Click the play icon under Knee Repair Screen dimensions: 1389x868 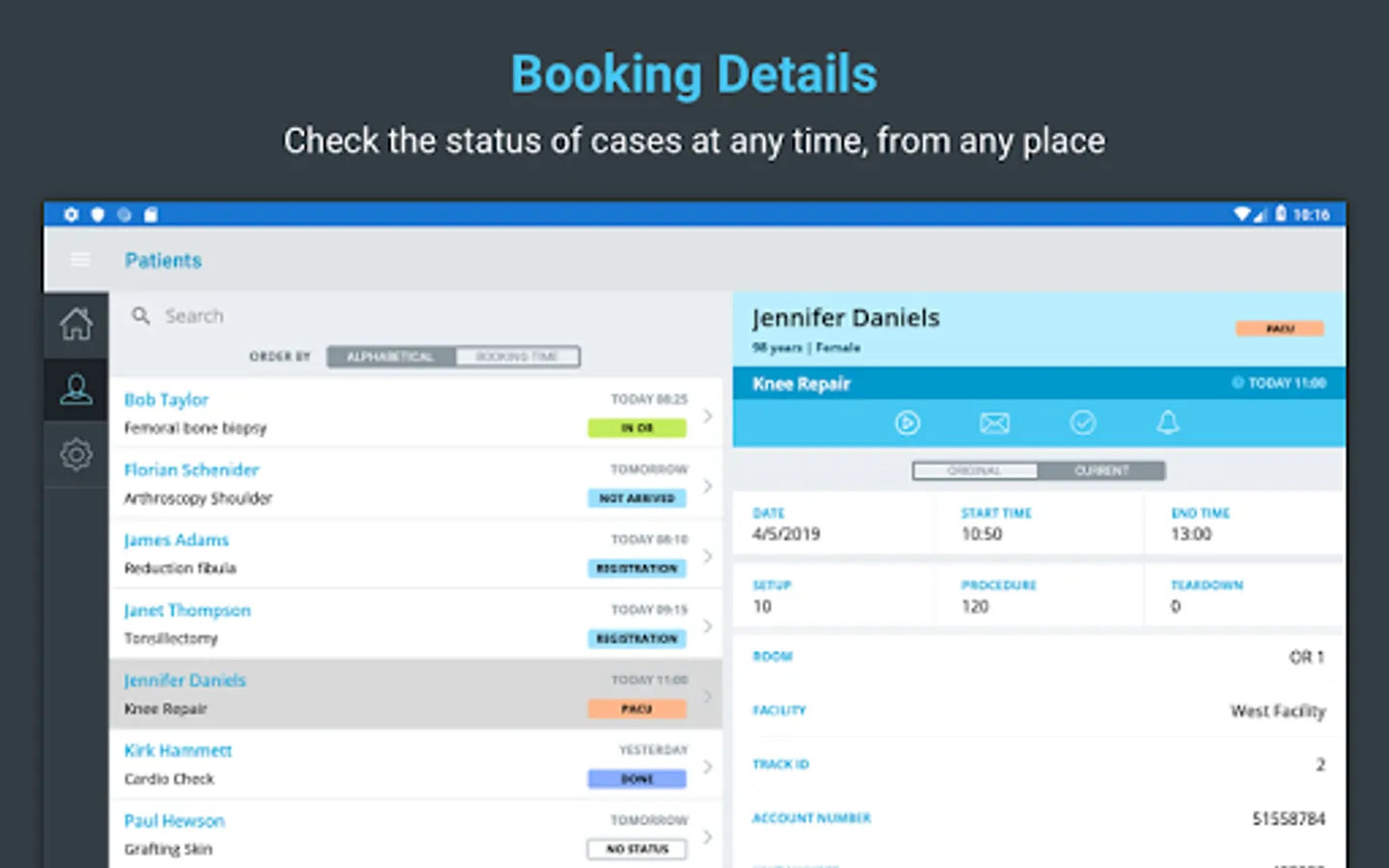(907, 422)
